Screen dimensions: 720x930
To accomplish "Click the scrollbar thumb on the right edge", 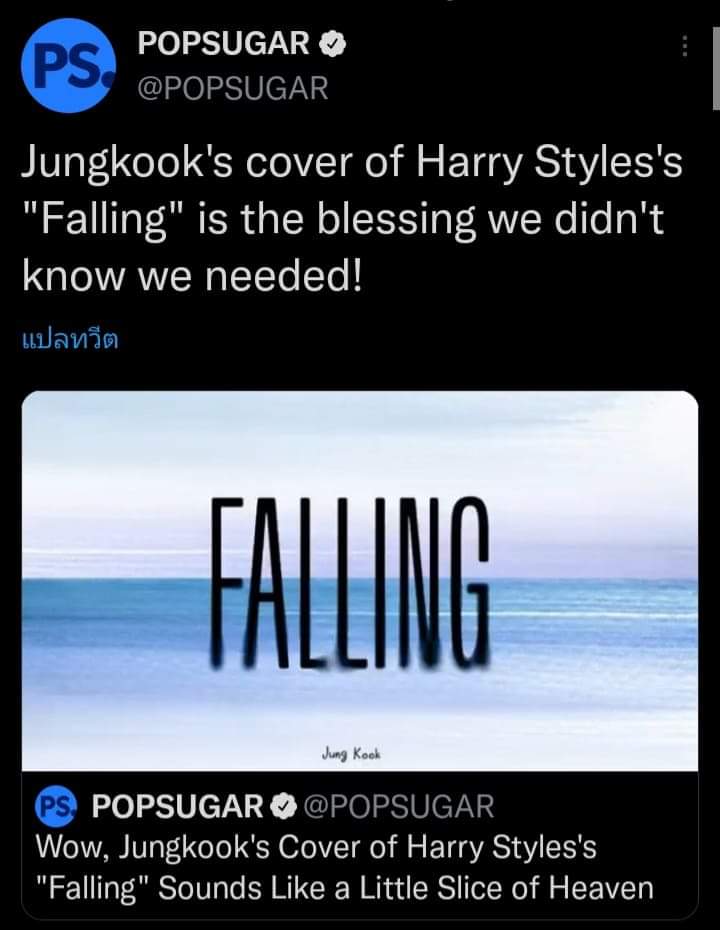I will click(716, 70).
